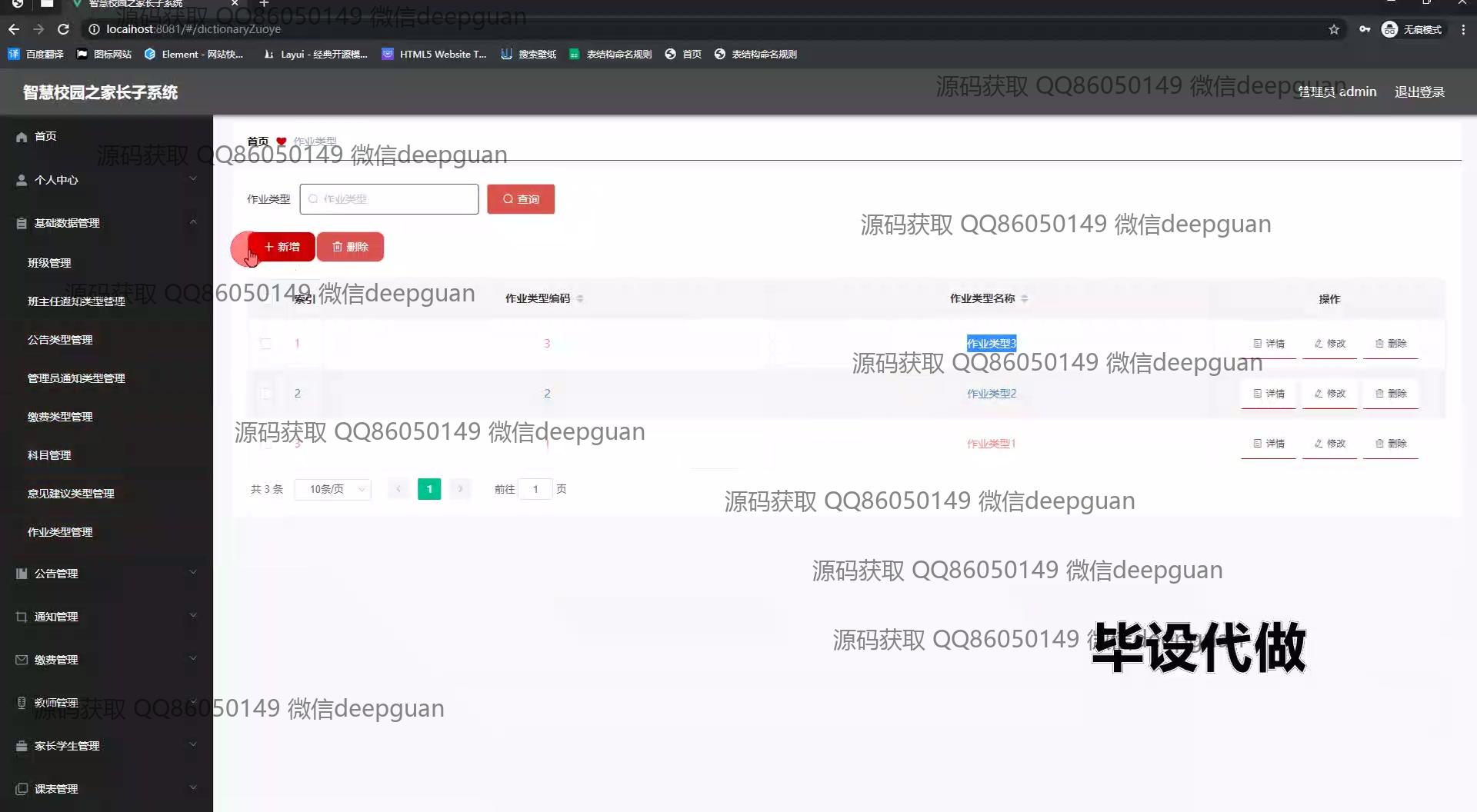
Task: Check the checkbox for row 1
Action: click(265, 344)
